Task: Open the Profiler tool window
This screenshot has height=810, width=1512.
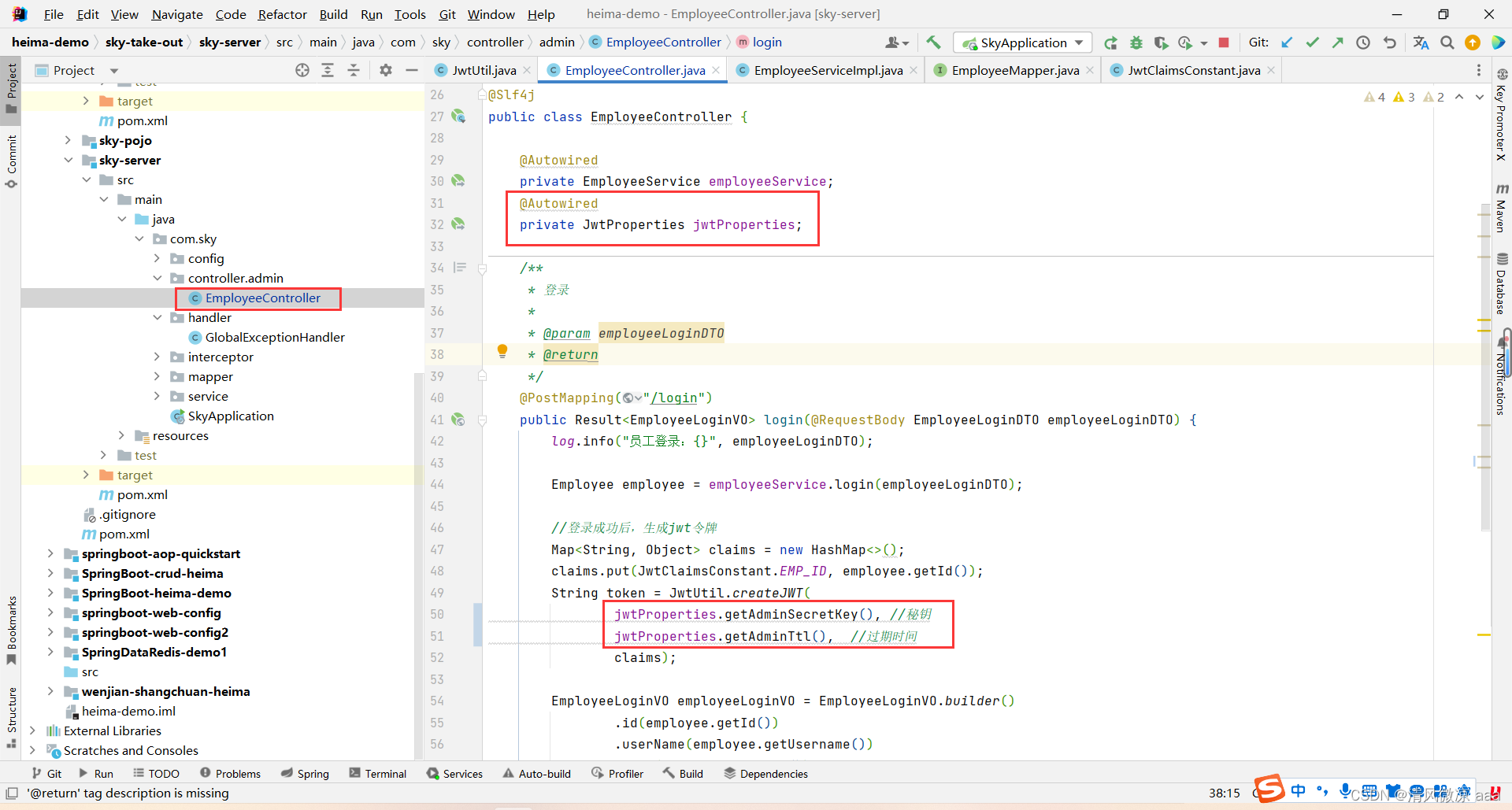Action: click(x=617, y=774)
